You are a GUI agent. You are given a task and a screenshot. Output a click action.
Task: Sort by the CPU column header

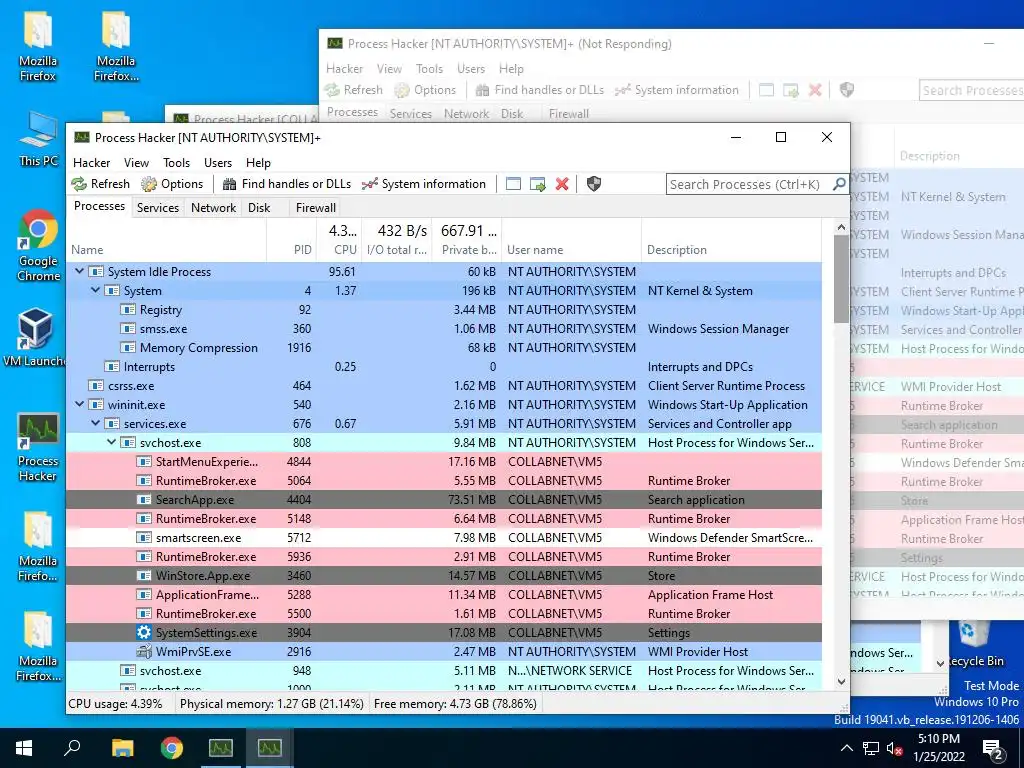[339, 249]
